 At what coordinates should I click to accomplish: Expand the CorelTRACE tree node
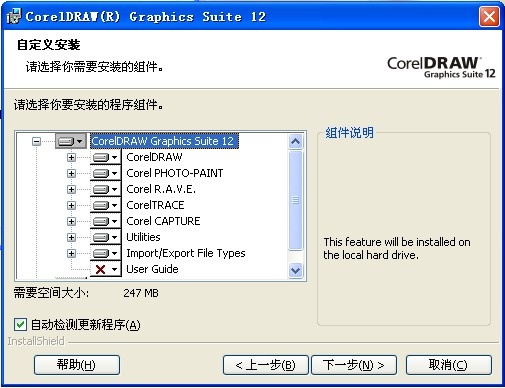71,205
